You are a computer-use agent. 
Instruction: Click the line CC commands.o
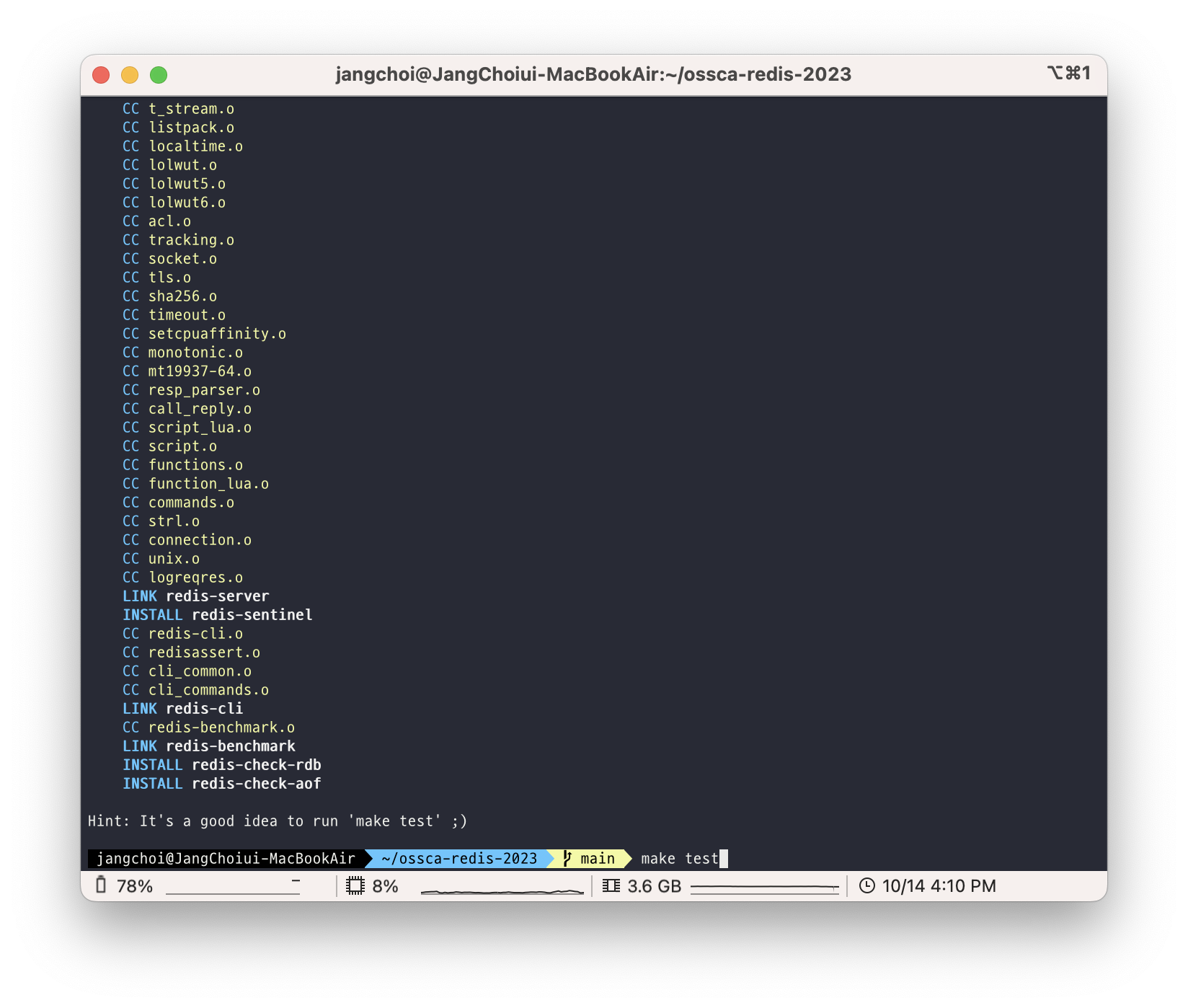(x=179, y=502)
